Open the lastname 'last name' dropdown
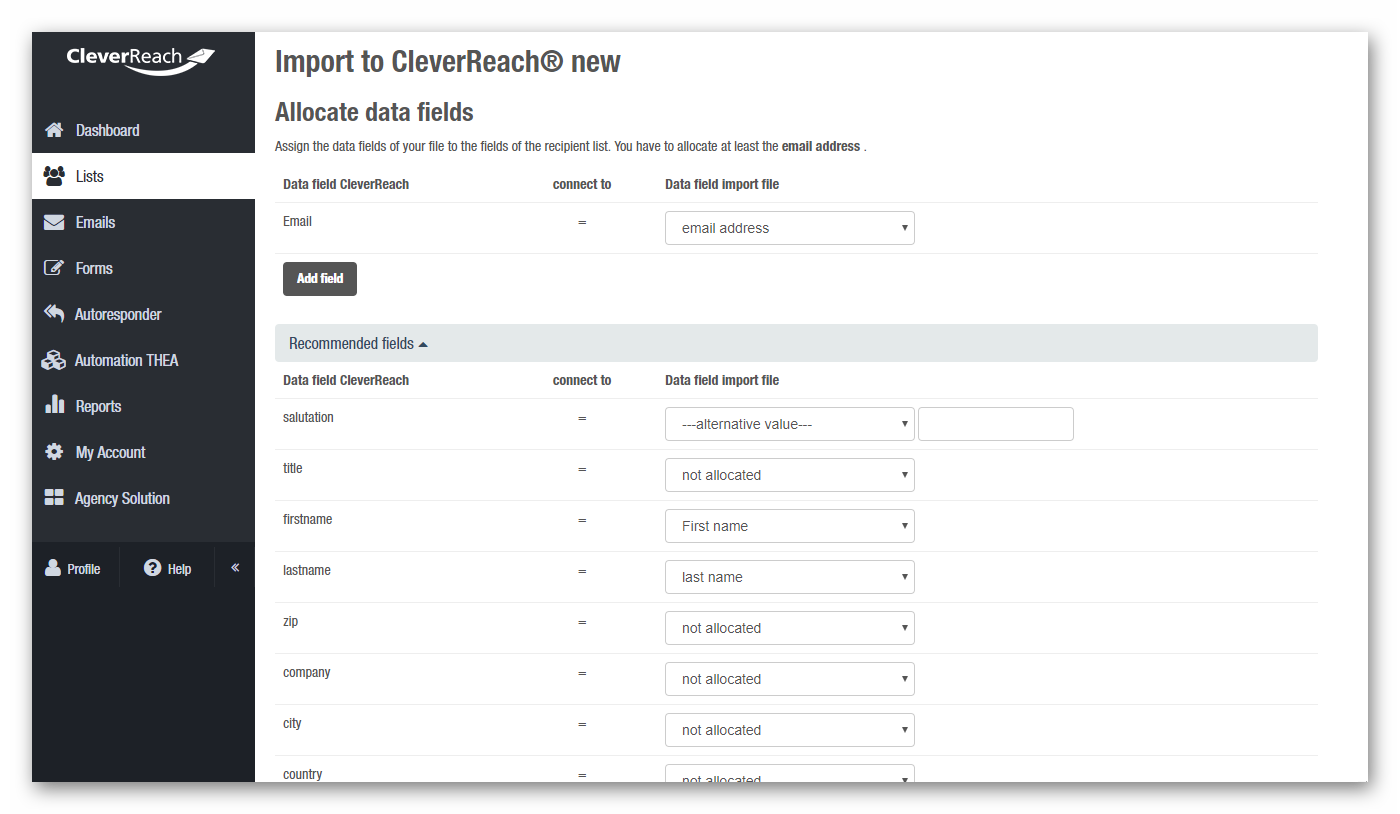This screenshot has width=1400, height=814. pos(790,577)
